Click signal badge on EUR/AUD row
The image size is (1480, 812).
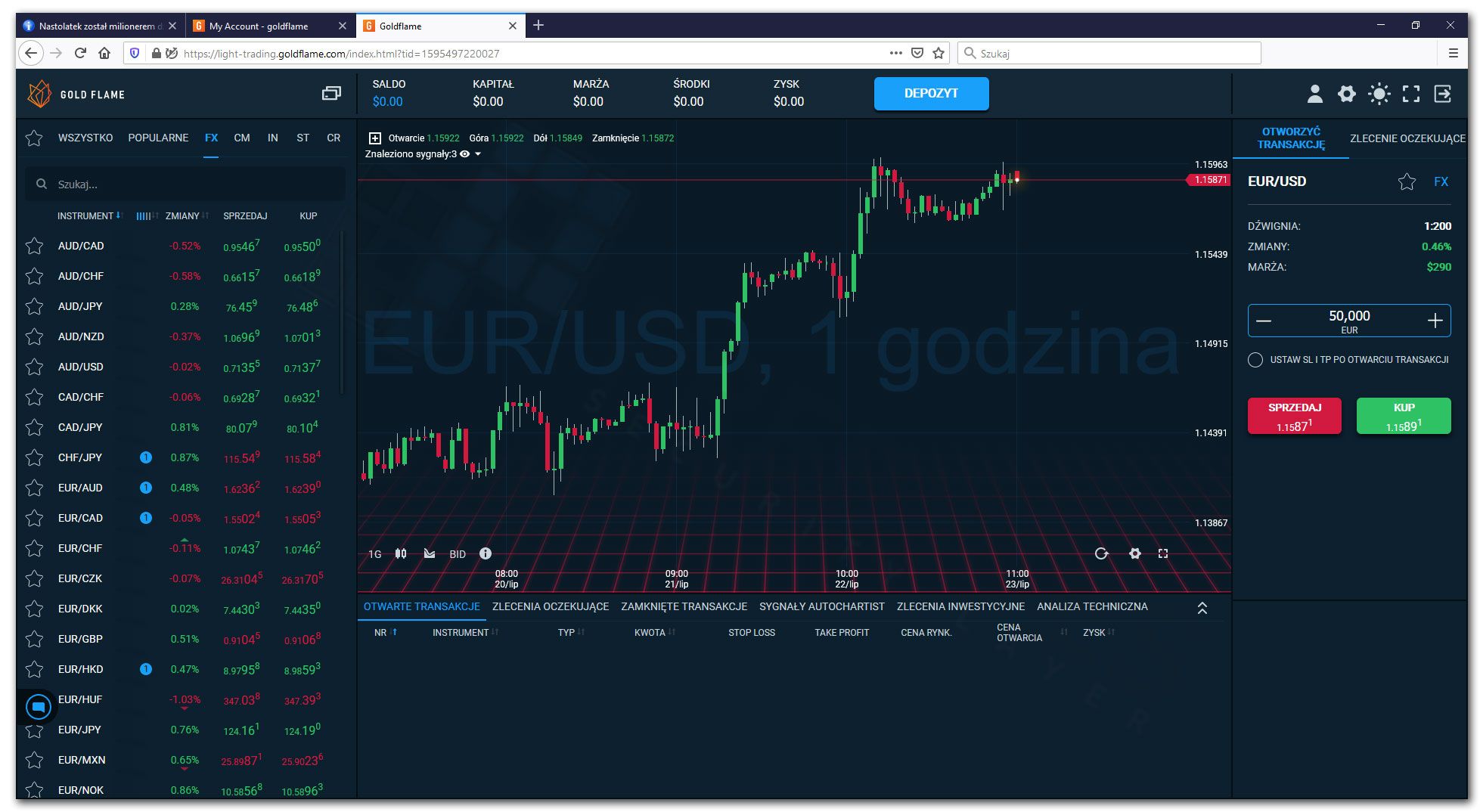[146, 488]
